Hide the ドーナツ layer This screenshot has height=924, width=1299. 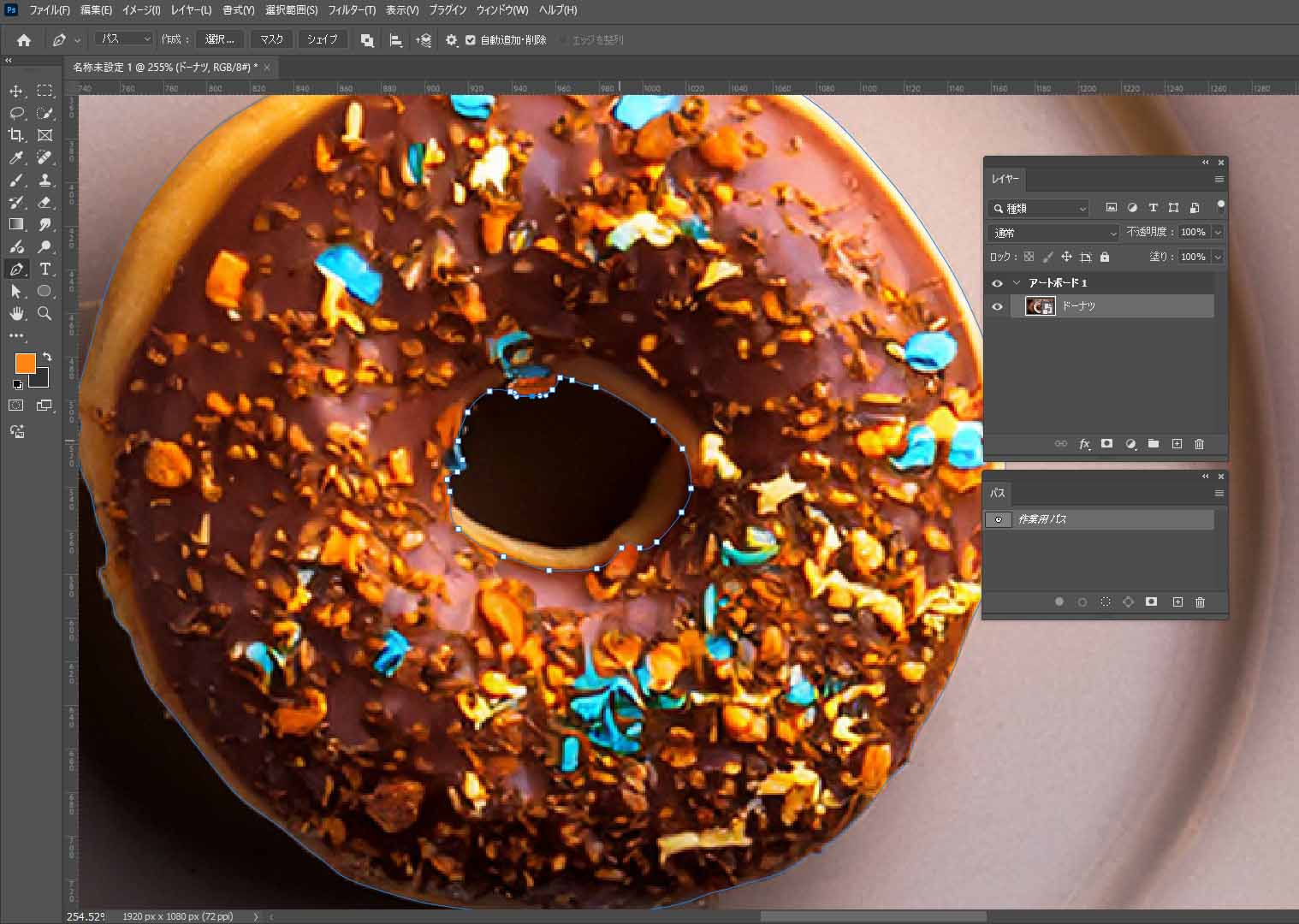point(997,306)
